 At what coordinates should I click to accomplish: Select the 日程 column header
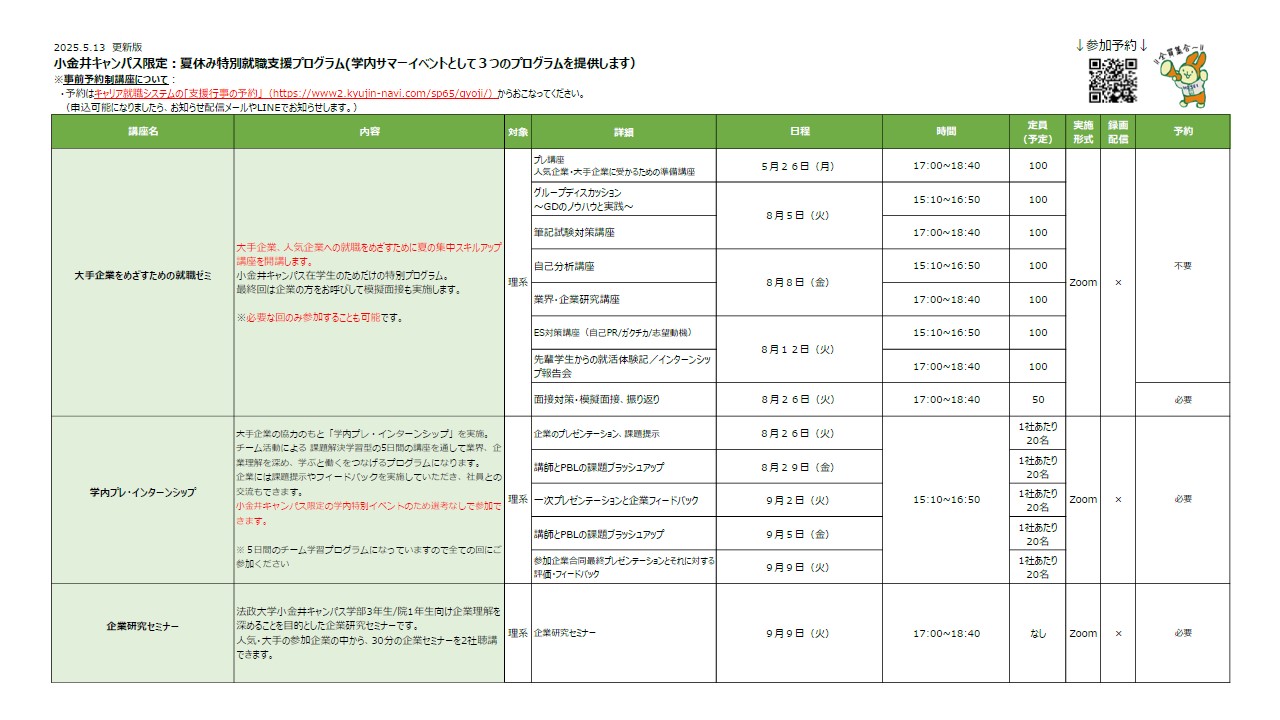(x=799, y=132)
